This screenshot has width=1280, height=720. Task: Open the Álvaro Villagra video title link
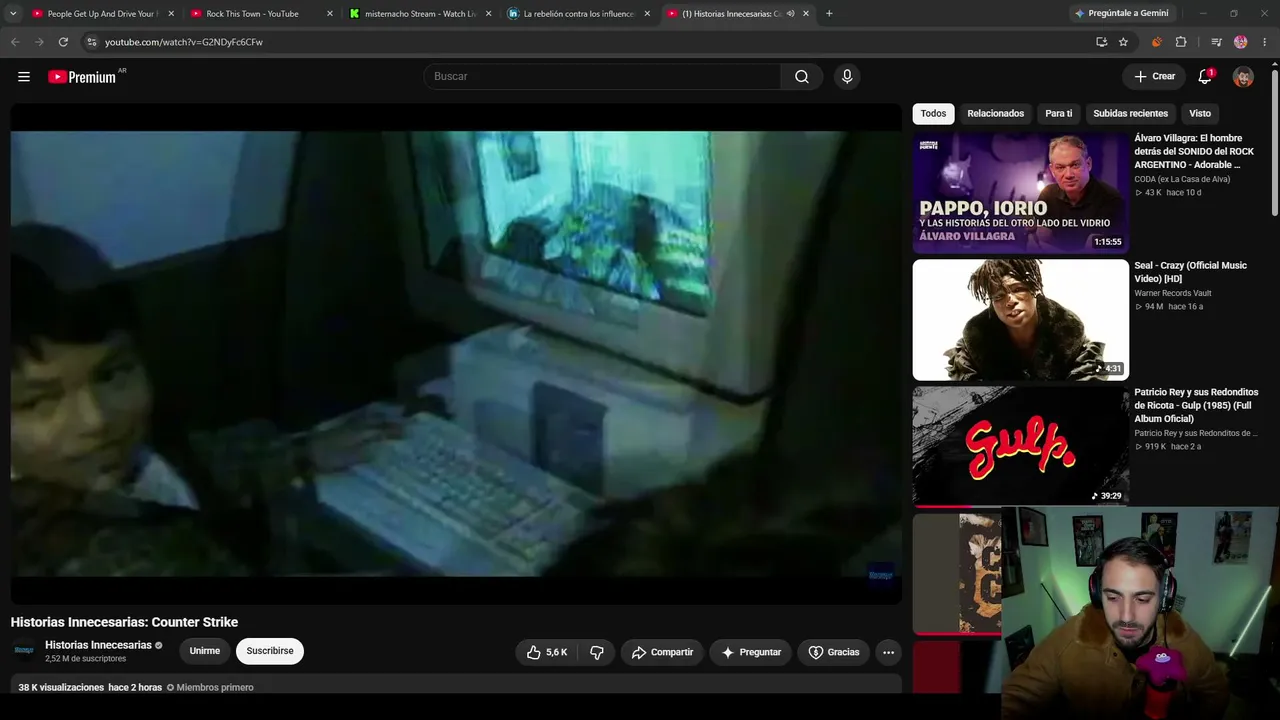[1194, 151]
